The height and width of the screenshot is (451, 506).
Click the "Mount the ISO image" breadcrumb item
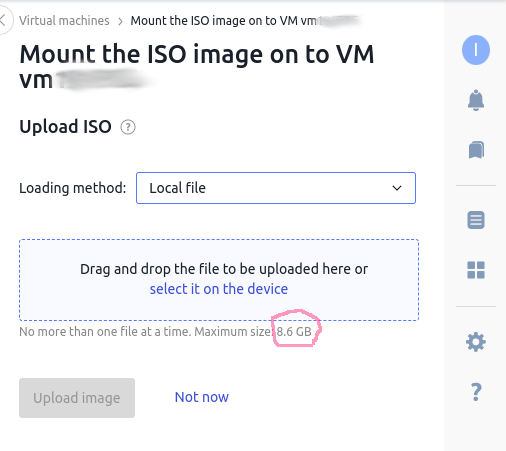[x=247, y=21]
